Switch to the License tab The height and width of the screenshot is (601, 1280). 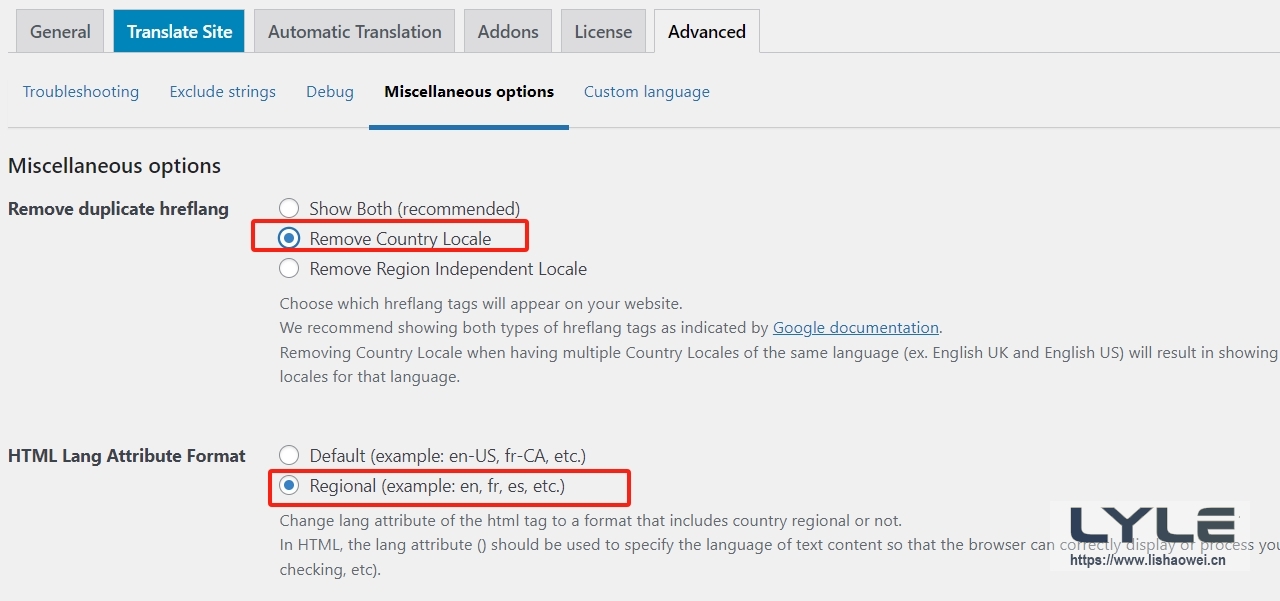tap(603, 32)
